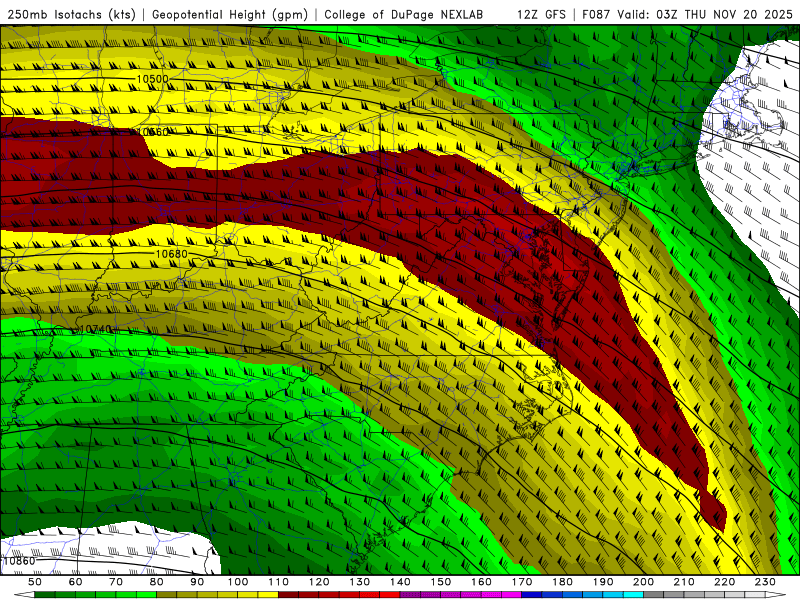Click the 140 value on color scale
This screenshot has width=800, height=600.
[400, 582]
